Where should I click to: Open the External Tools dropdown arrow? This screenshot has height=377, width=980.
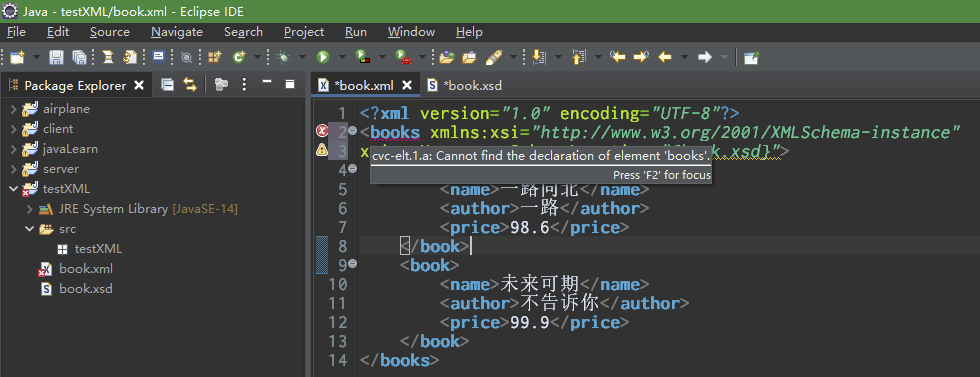pyautogui.click(x=422, y=58)
